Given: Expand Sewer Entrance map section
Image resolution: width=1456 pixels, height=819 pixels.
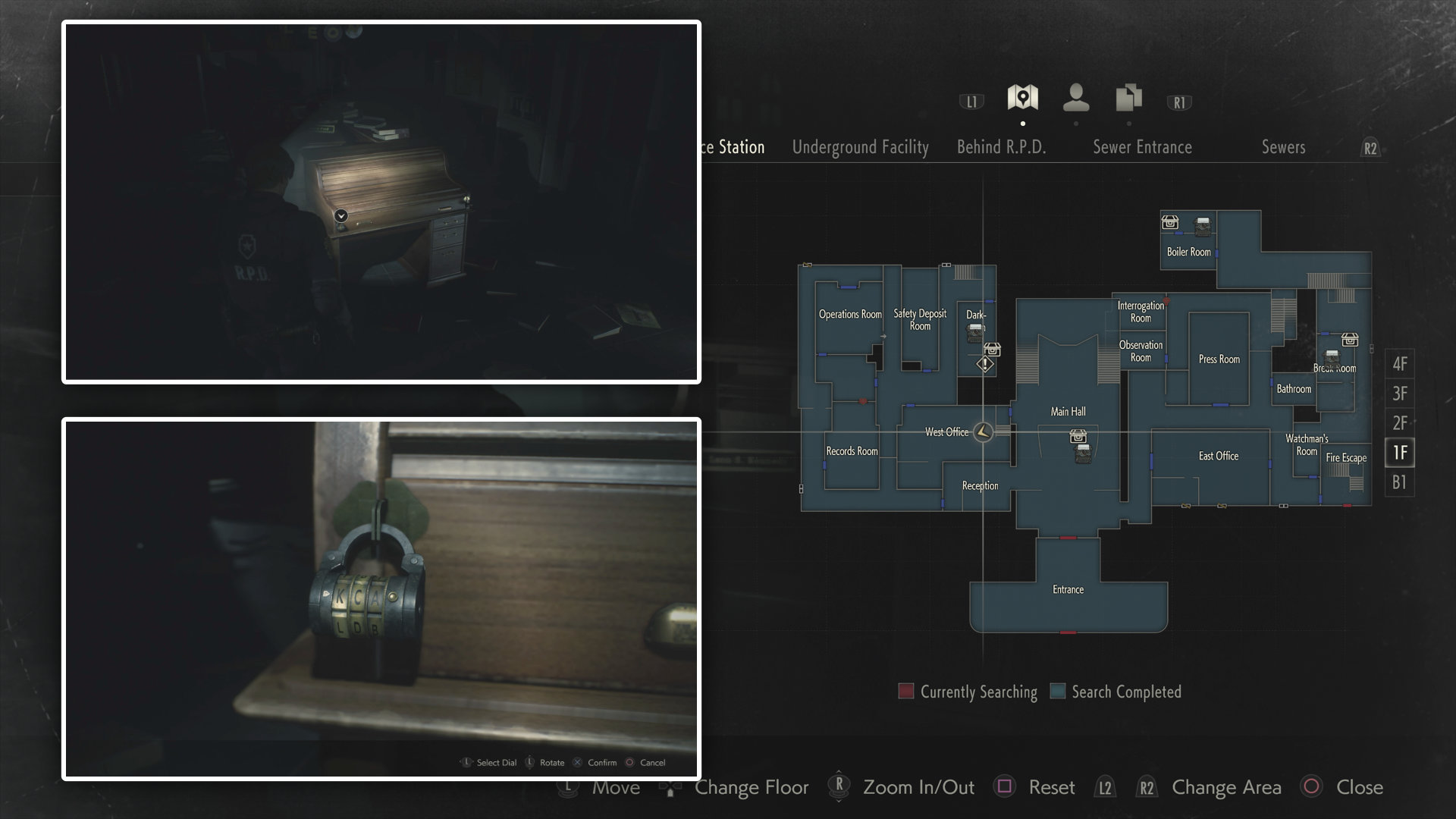Looking at the screenshot, I should pyautogui.click(x=1143, y=146).
